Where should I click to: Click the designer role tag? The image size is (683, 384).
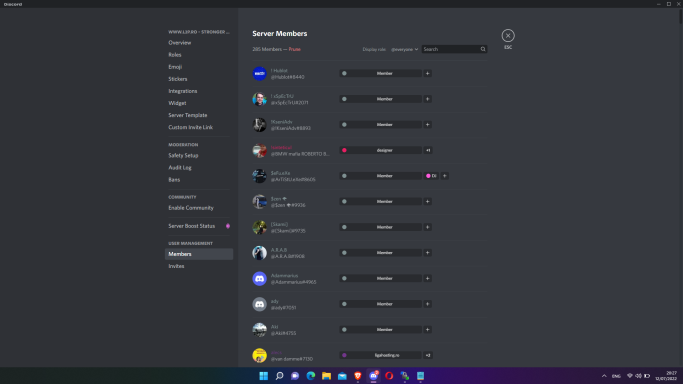click(x=380, y=150)
